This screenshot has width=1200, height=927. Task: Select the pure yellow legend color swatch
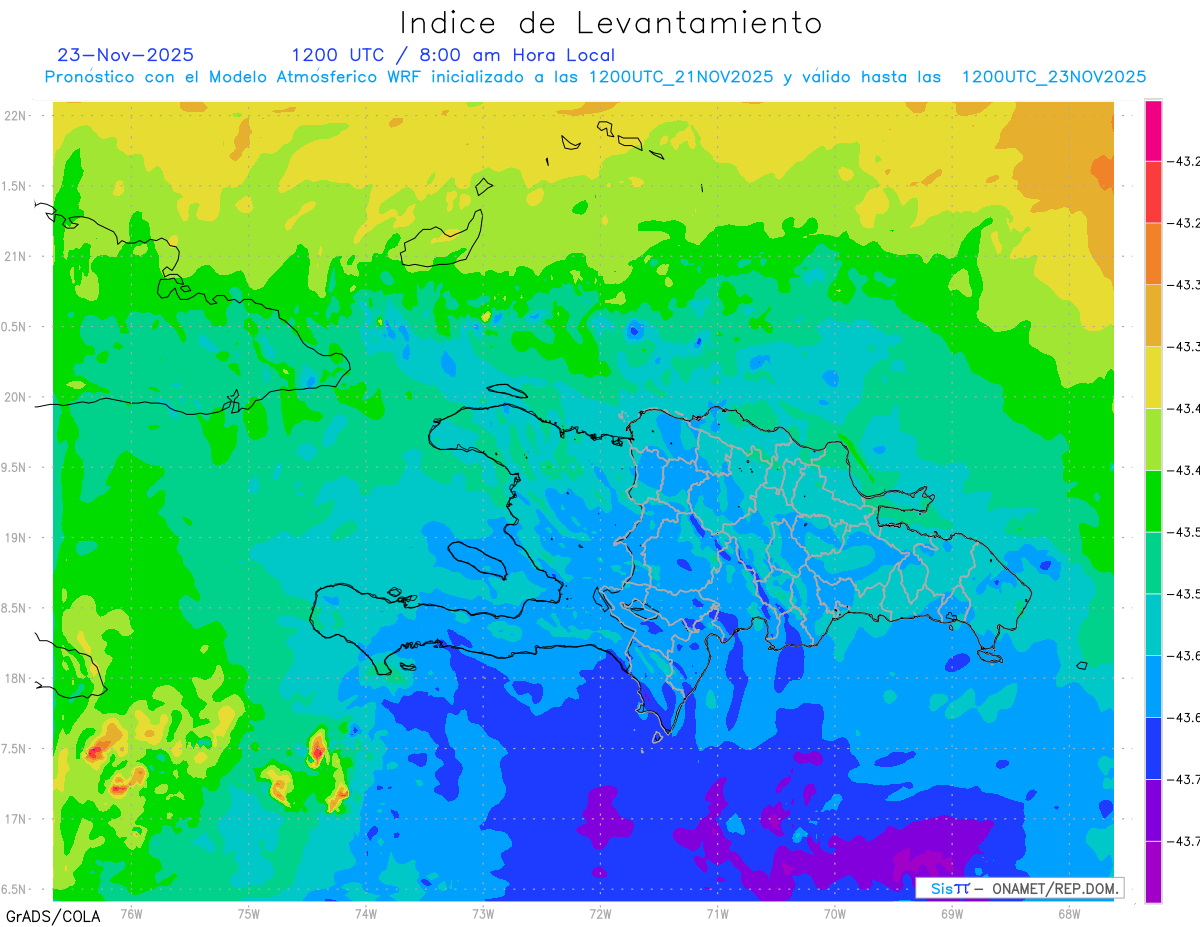[x=1153, y=377]
